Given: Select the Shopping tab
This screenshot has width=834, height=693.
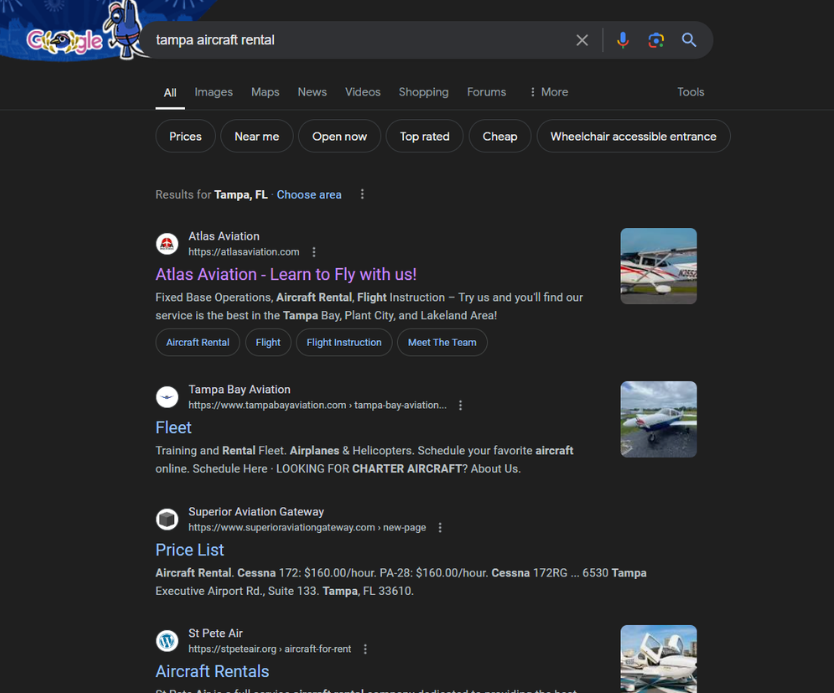Looking at the screenshot, I should click(423, 92).
